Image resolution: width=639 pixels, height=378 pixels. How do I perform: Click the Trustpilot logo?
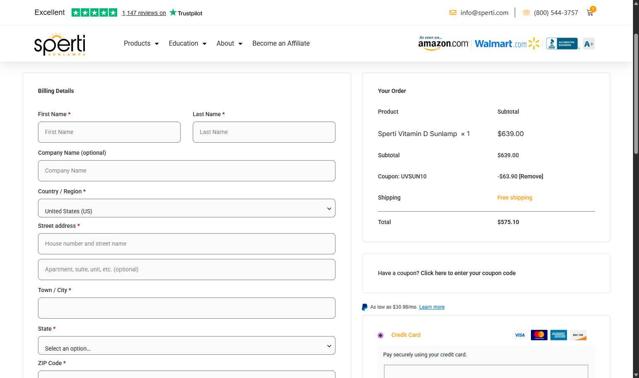point(186,13)
